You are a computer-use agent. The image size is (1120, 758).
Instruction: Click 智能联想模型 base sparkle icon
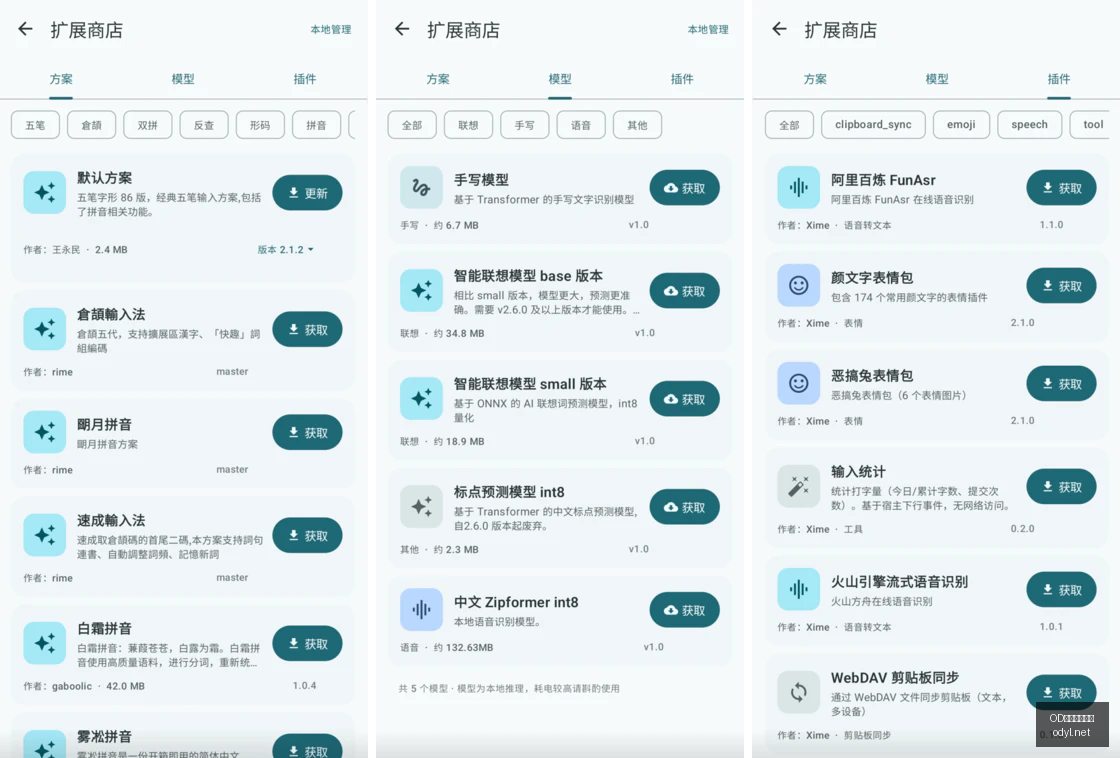(421, 291)
